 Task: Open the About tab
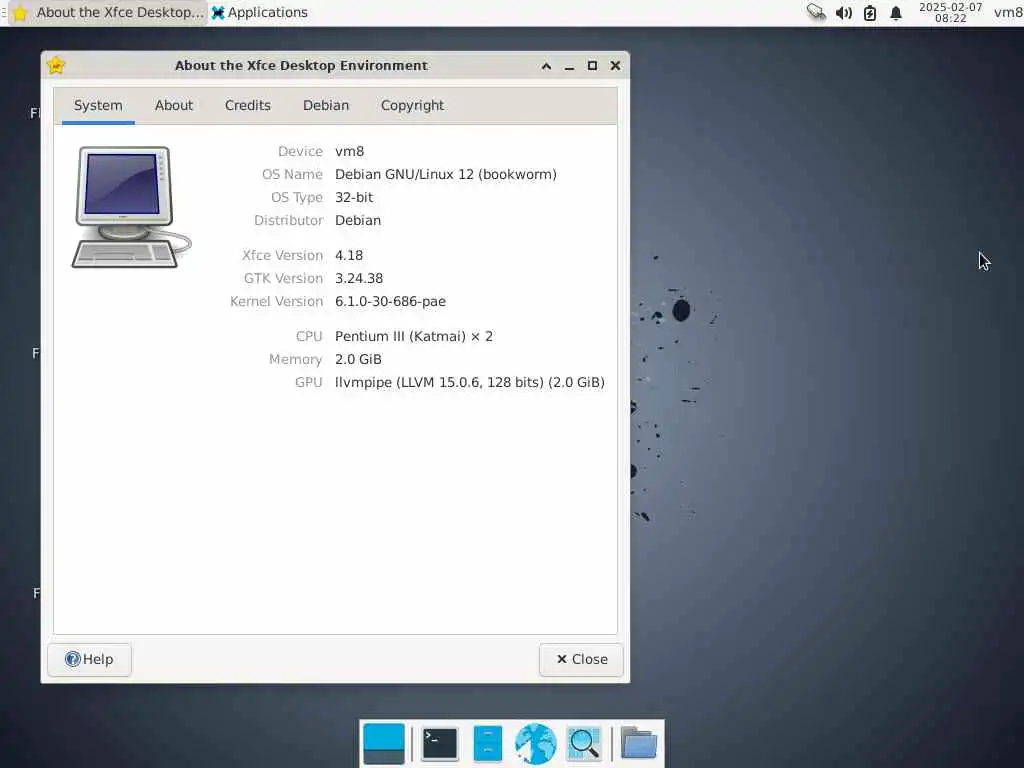click(174, 105)
